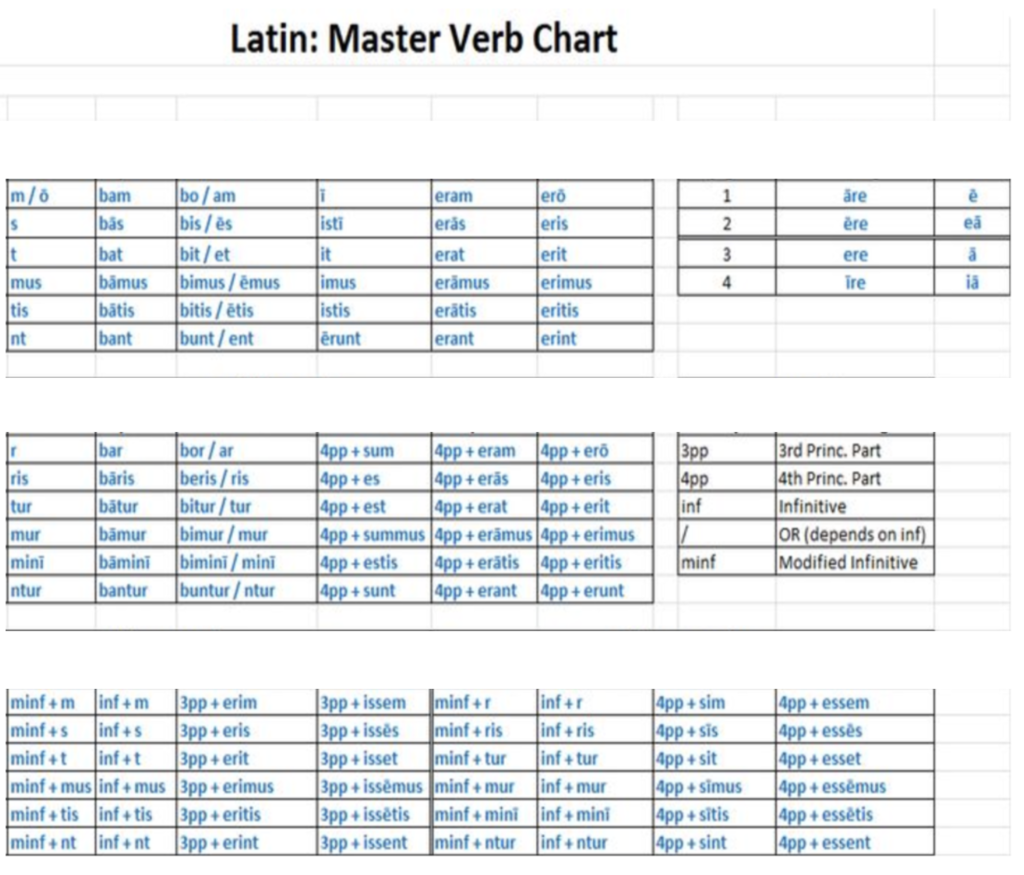Select the 'Latin: Master Verb Chart' title
This screenshot has height=875, width=1024.
click(423, 38)
